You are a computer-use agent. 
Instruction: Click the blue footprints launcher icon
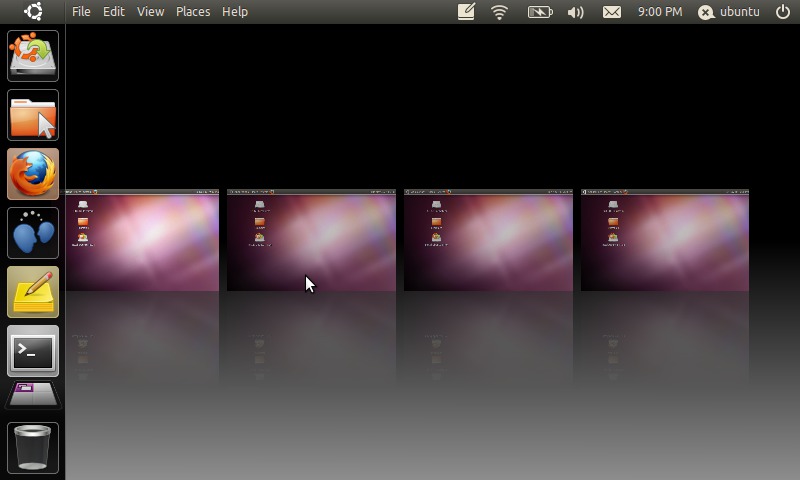pyautogui.click(x=33, y=233)
